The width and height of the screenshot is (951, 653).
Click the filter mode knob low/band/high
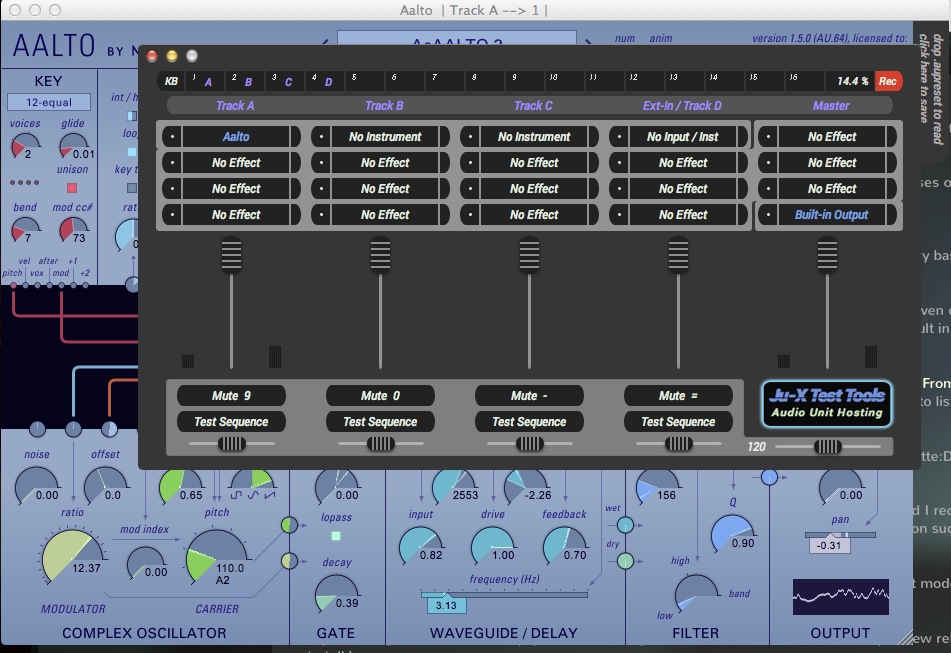pyautogui.click(x=696, y=592)
